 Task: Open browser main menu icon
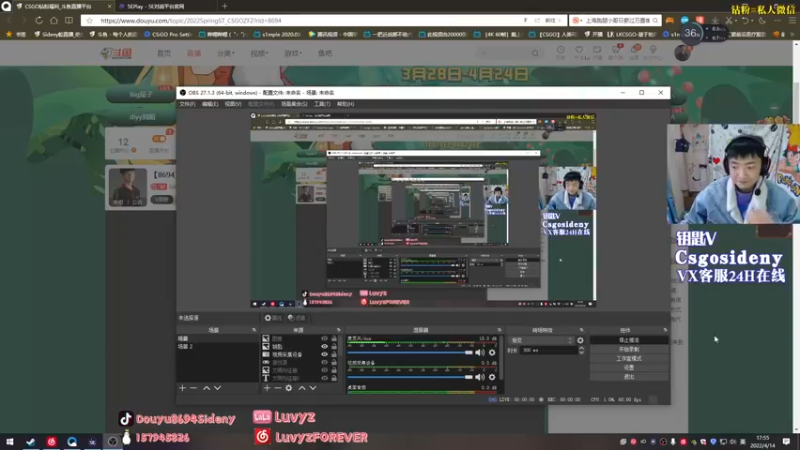792,20
